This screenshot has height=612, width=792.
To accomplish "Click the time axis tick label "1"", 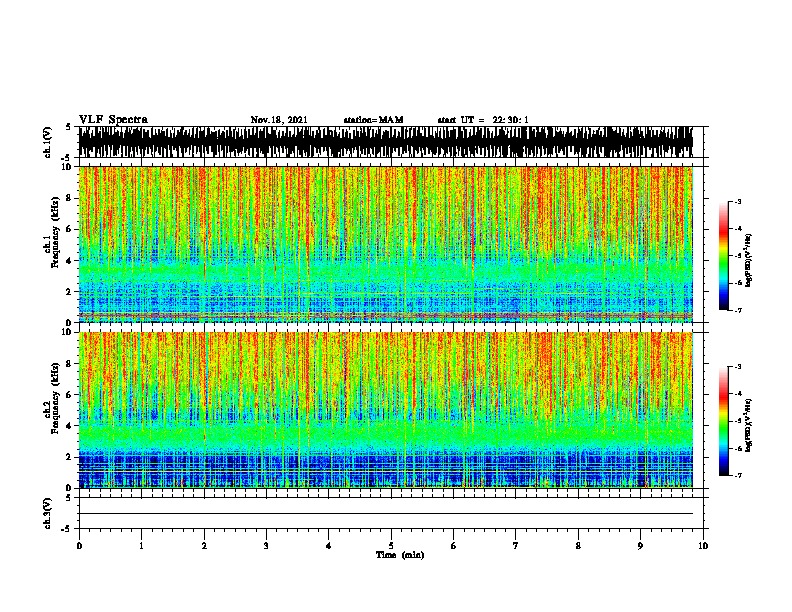I will coord(141,546).
